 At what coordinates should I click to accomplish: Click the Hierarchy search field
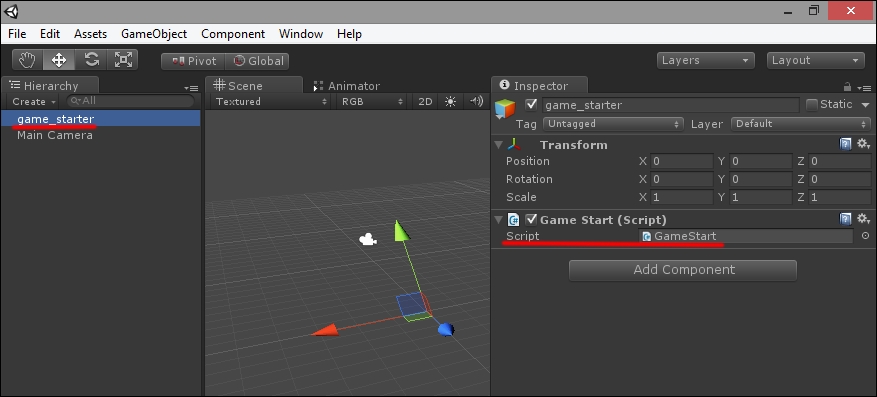[x=130, y=101]
